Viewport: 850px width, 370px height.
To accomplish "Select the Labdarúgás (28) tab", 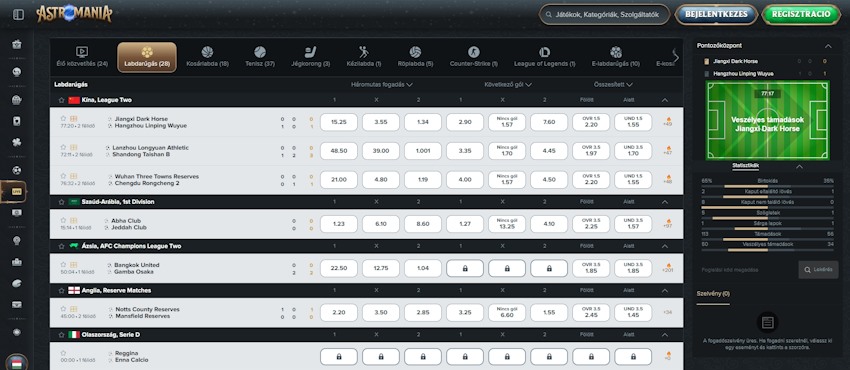I will click(x=147, y=57).
